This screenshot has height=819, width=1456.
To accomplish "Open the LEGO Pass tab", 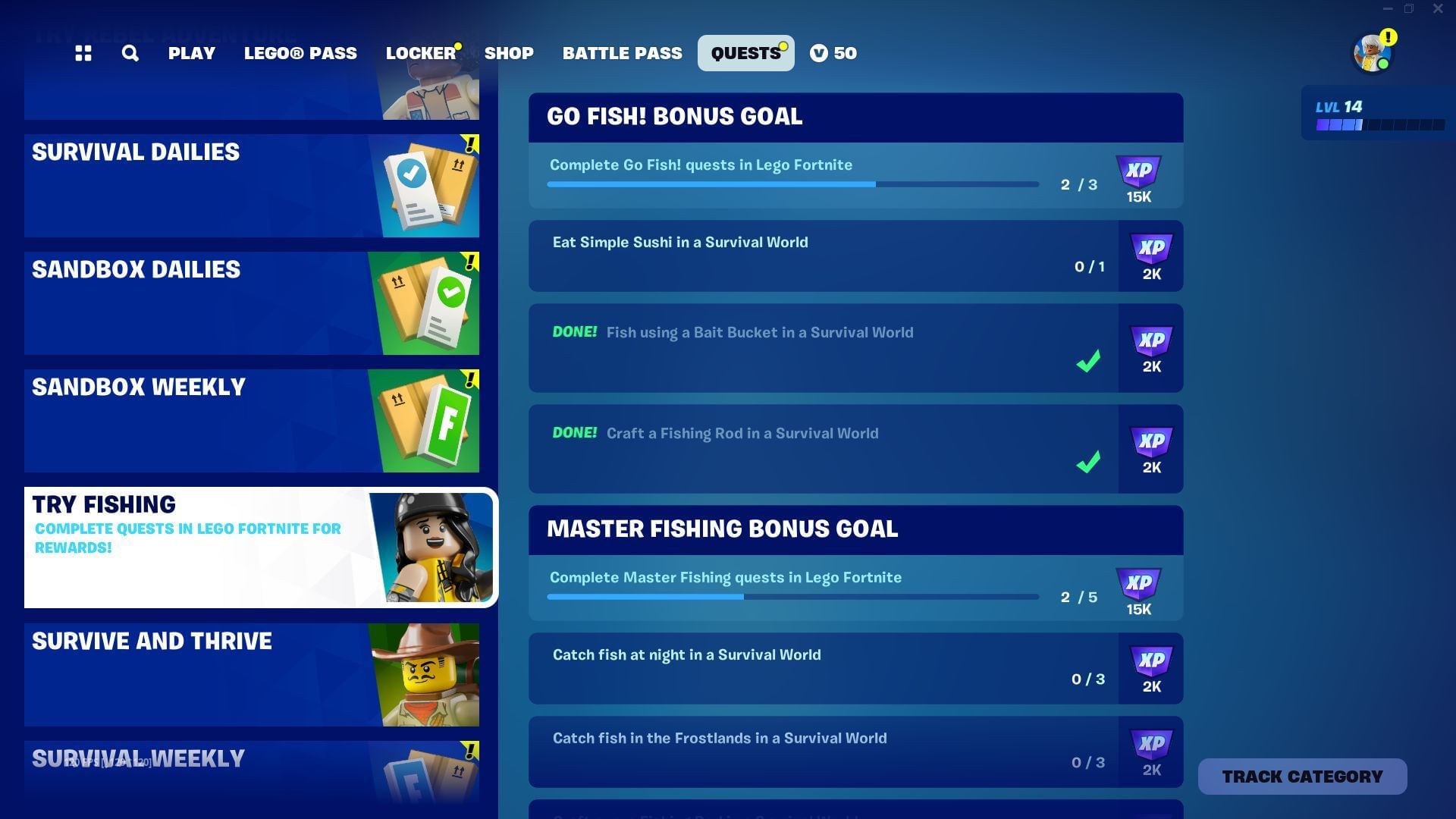I will click(x=300, y=53).
